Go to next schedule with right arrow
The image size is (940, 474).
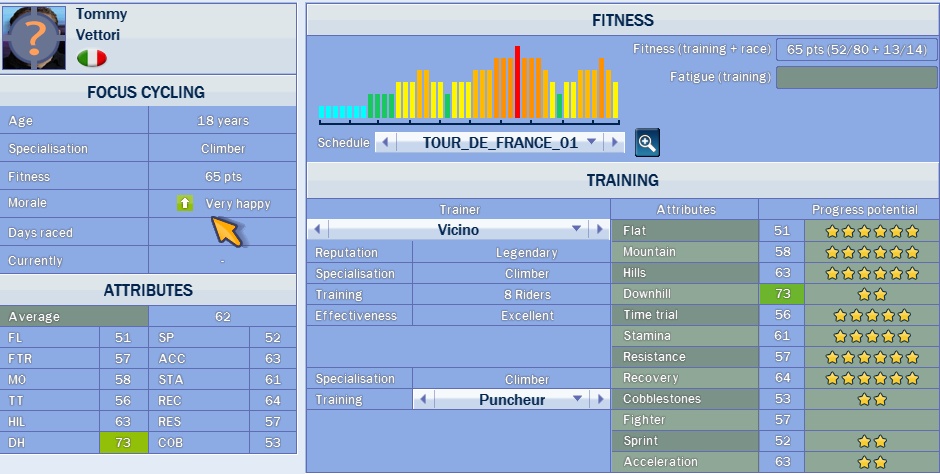pos(615,143)
